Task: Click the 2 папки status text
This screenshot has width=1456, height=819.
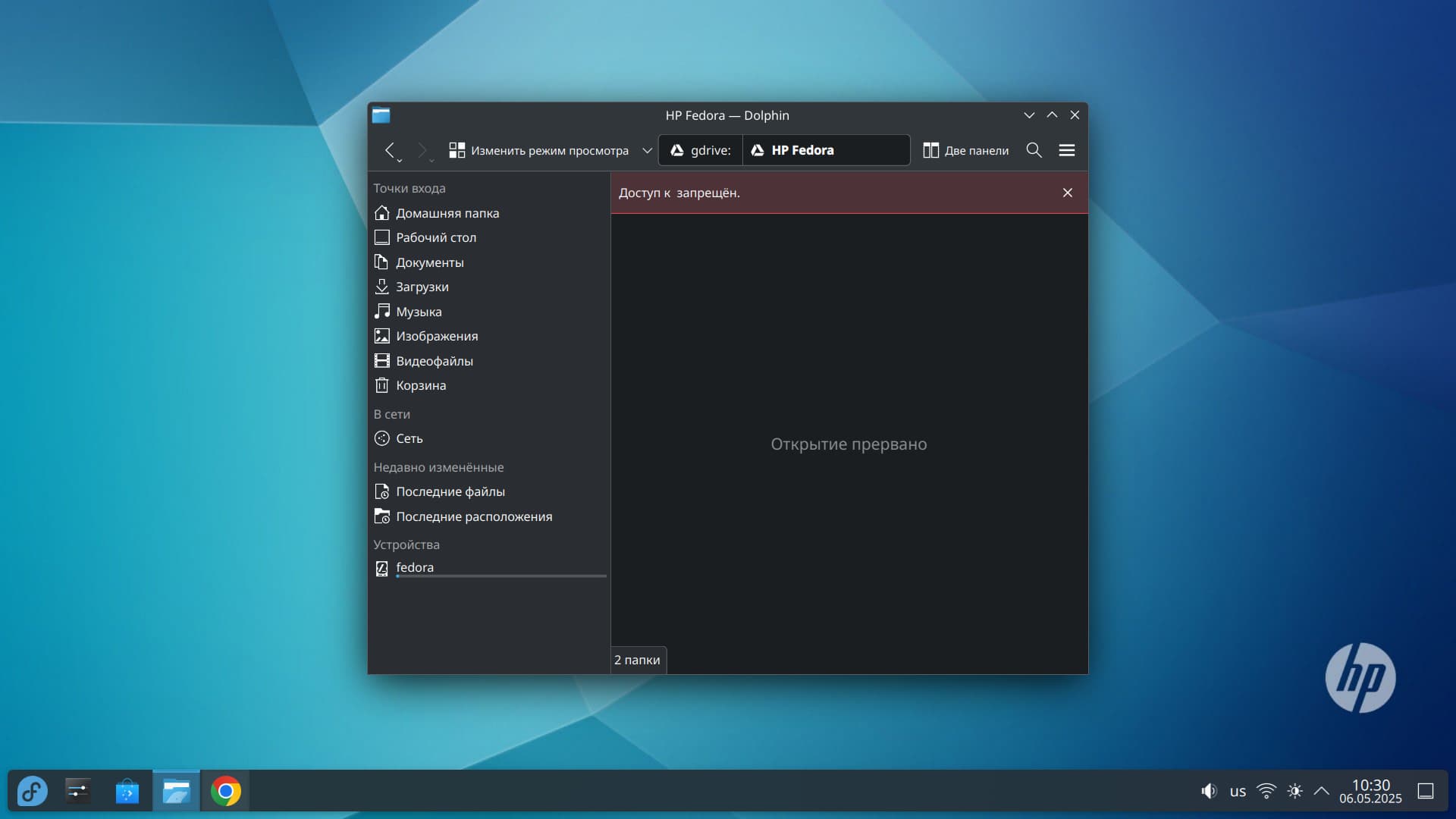Action: 637,660
